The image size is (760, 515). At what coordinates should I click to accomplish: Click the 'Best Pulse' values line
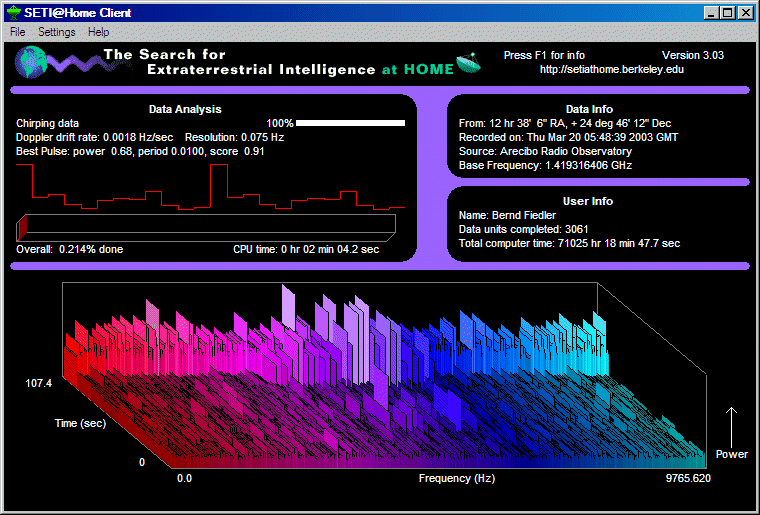tap(140, 152)
